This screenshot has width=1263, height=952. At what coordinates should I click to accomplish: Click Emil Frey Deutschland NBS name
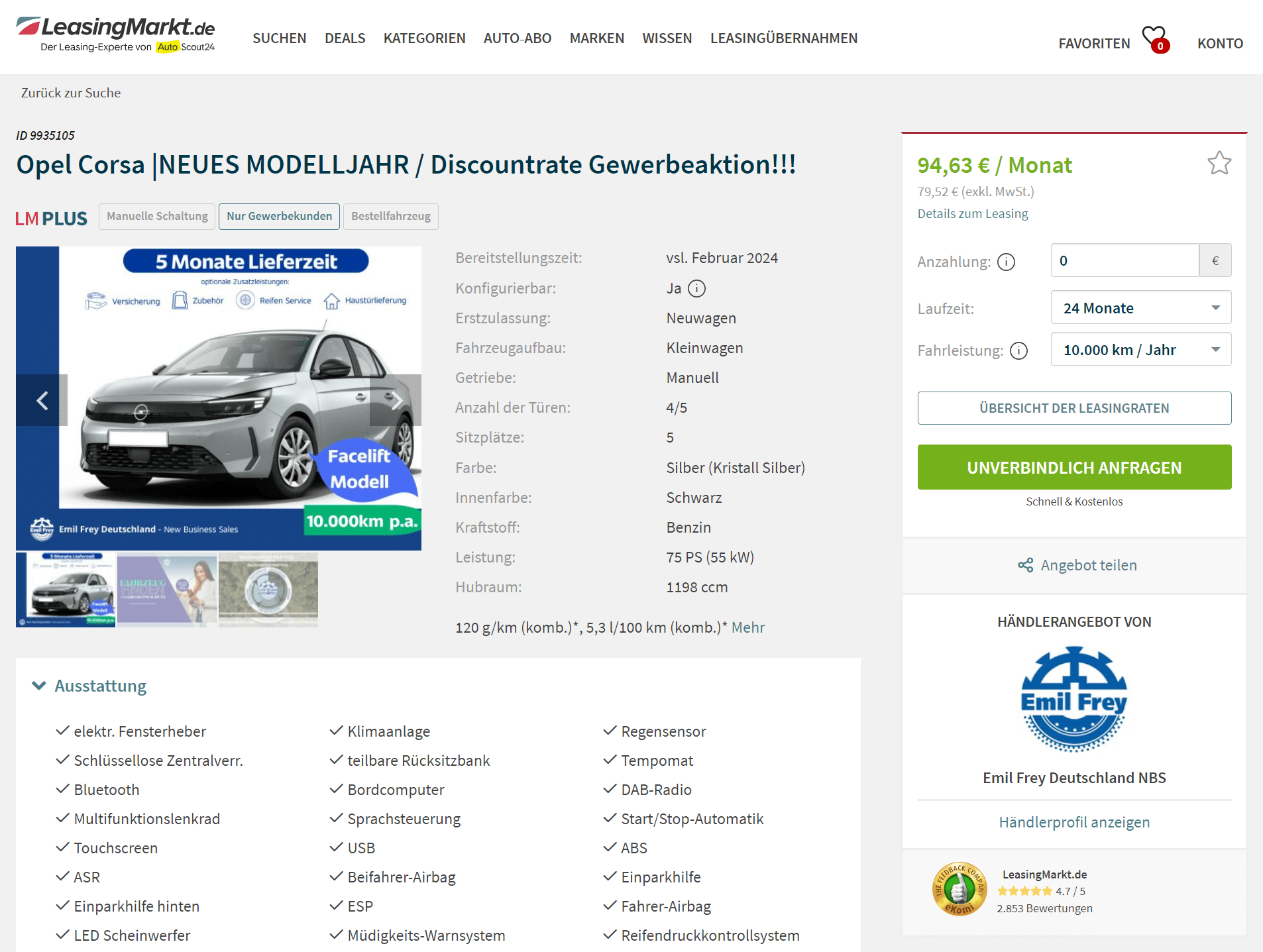1074,778
